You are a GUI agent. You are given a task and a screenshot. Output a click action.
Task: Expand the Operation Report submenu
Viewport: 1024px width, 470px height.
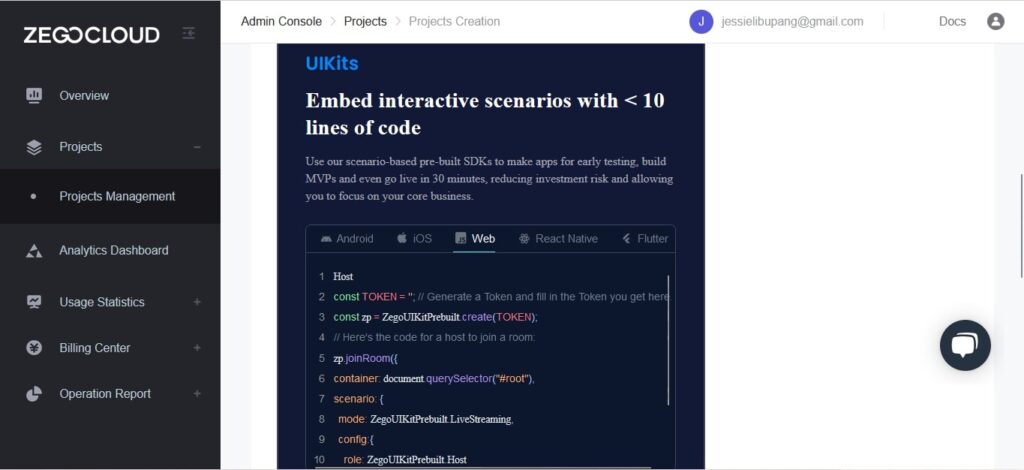point(197,394)
